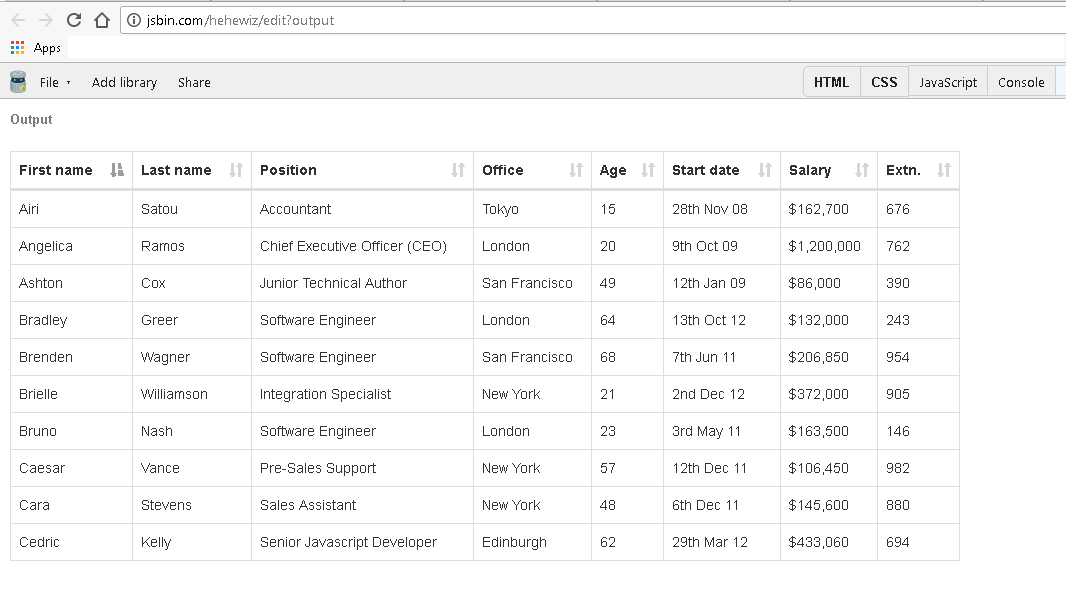
Task: Open the File dropdown menu
Action: pos(55,82)
